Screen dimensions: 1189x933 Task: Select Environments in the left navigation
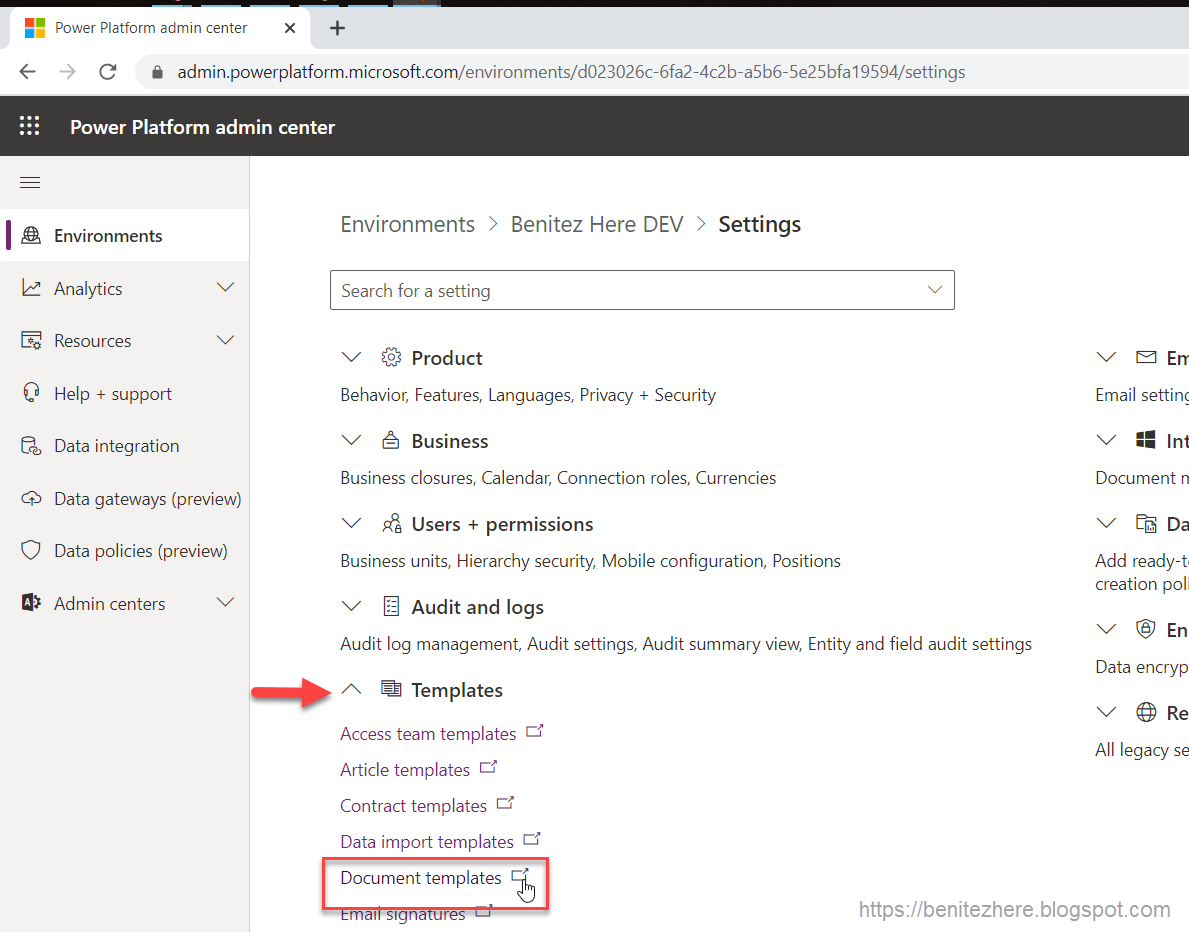coord(125,235)
